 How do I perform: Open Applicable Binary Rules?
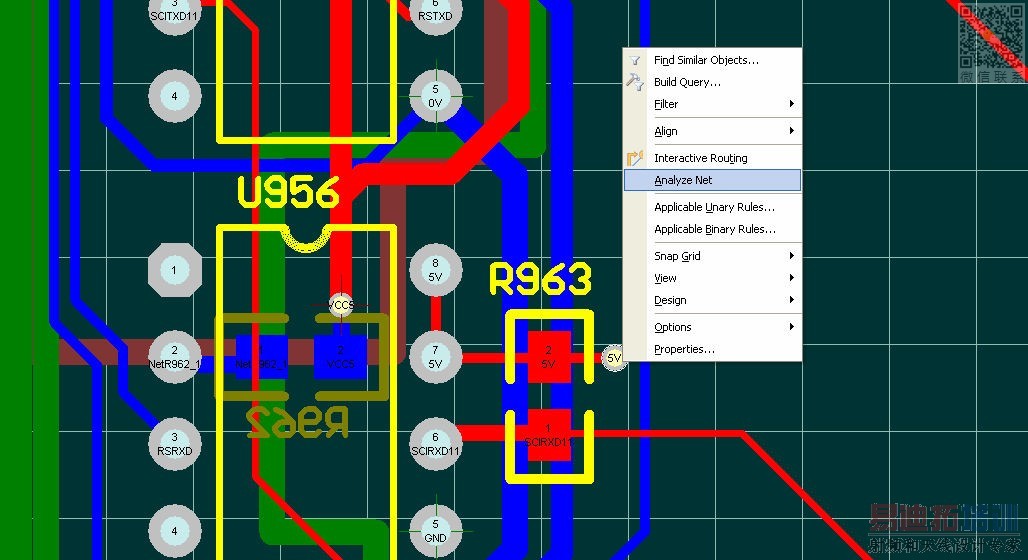(x=712, y=230)
